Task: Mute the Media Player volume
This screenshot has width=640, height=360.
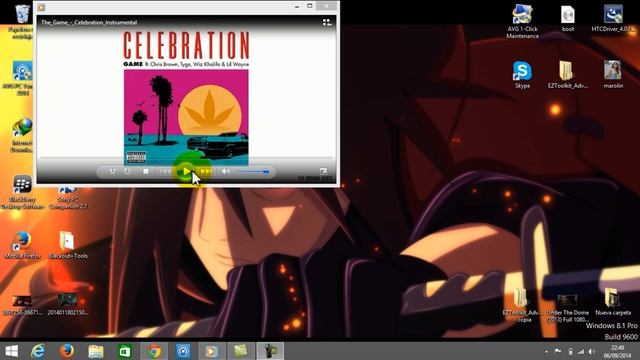Action: click(226, 171)
